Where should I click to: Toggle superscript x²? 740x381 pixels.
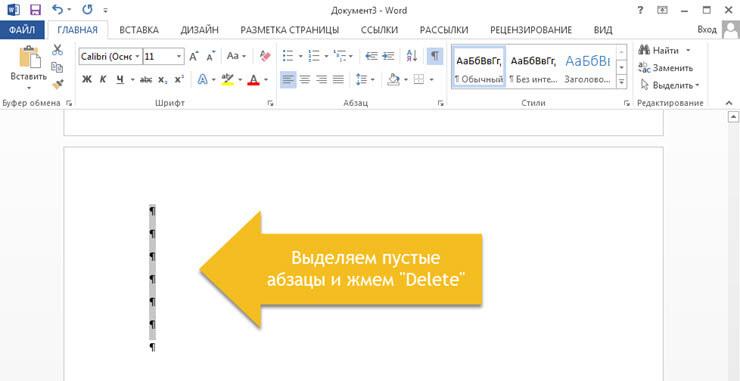[x=179, y=80]
